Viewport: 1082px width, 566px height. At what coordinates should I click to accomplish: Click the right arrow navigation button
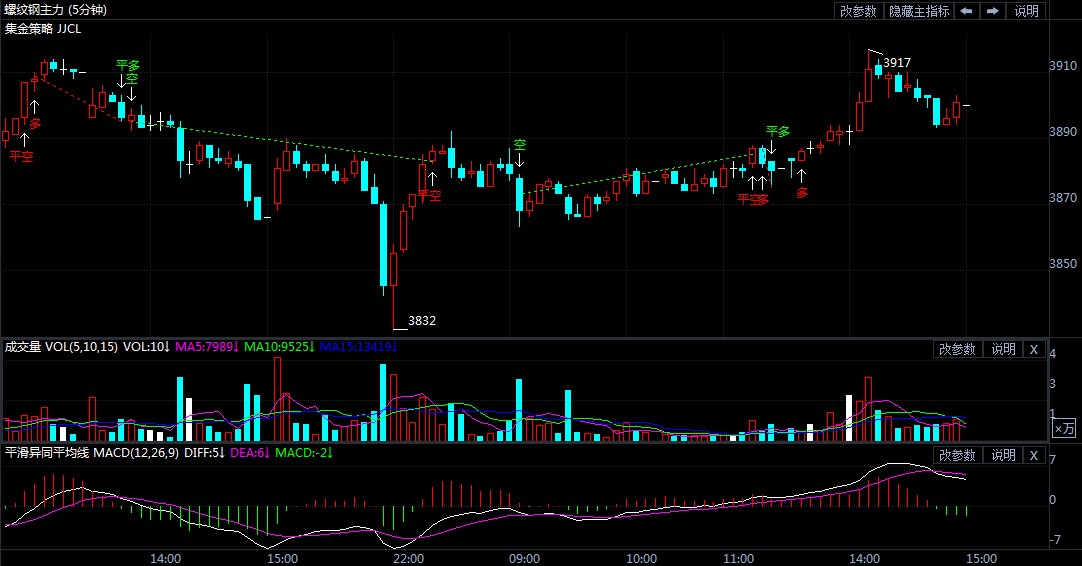pyautogui.click(x=993, y=11)
